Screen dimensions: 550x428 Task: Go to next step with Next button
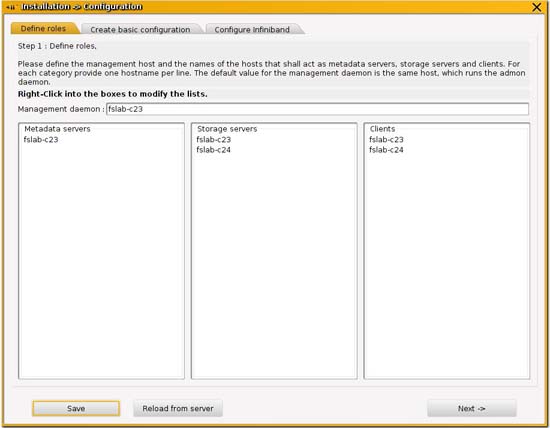click(472, 408)
